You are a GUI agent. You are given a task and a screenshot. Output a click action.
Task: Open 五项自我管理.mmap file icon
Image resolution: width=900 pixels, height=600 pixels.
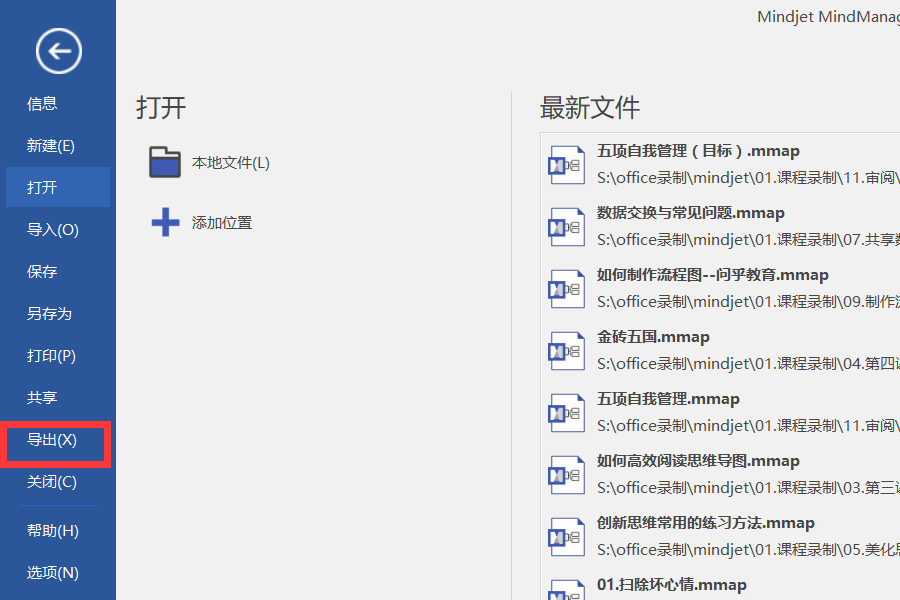pyautogui.click(x=566, y=411)
